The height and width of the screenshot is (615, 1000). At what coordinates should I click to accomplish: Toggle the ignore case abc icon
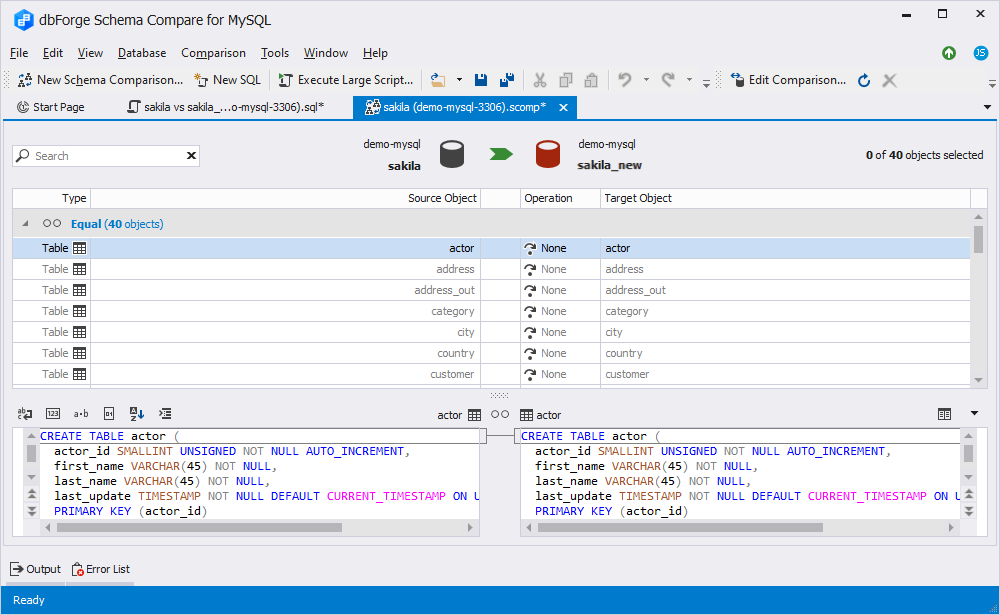click(25, 414)
